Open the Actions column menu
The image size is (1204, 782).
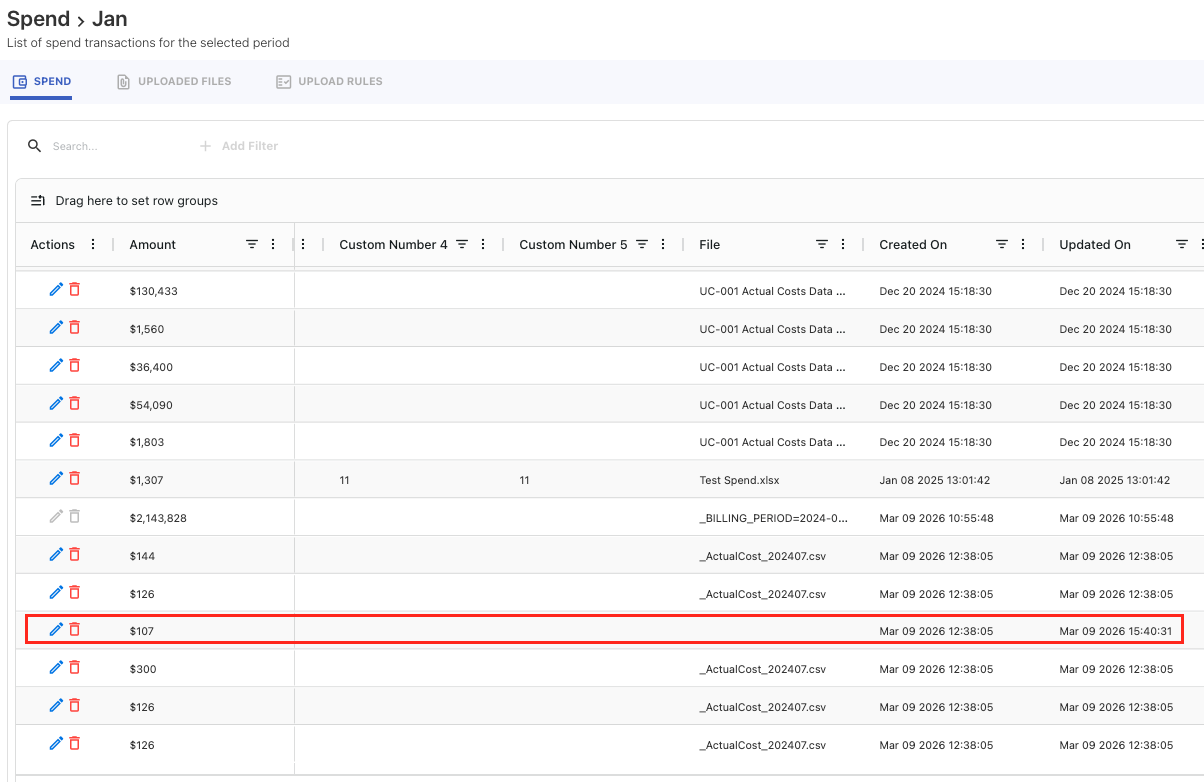pyautogui.click(x=93, y=244)
